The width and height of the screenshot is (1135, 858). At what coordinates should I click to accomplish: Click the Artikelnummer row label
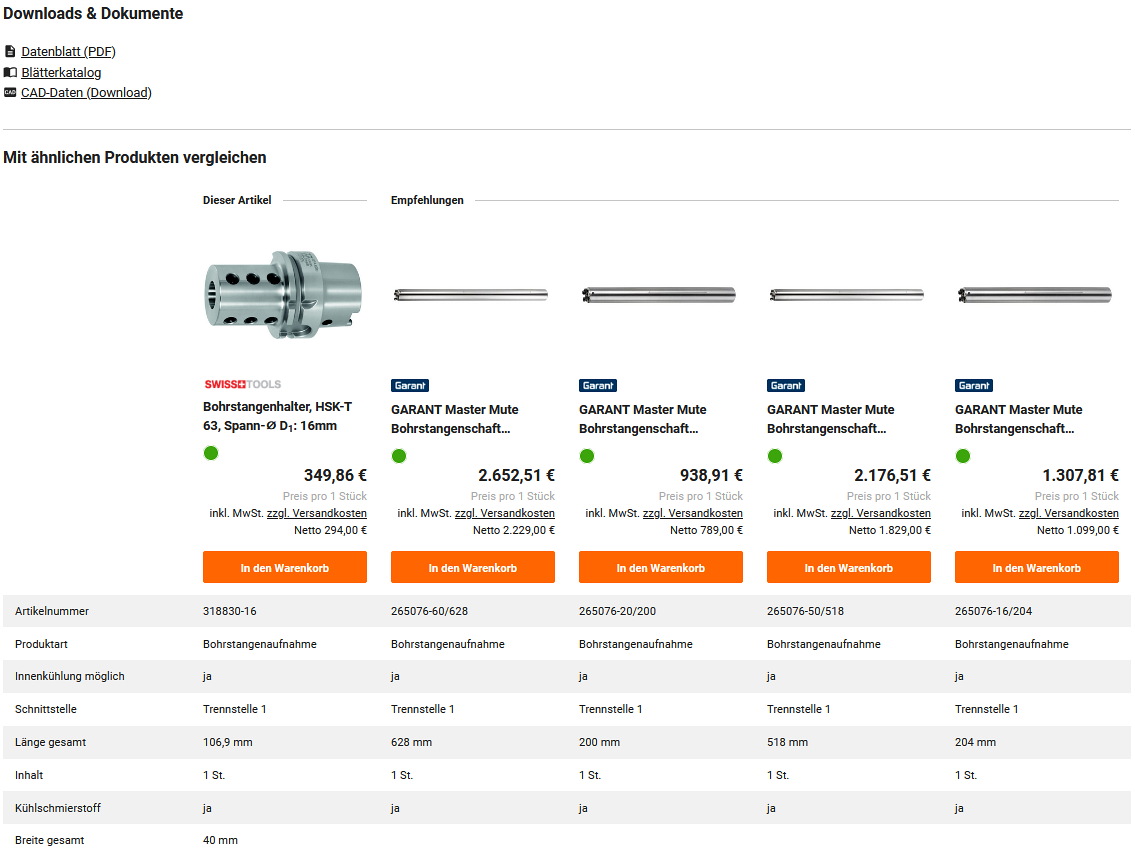(x=51, y=611)
